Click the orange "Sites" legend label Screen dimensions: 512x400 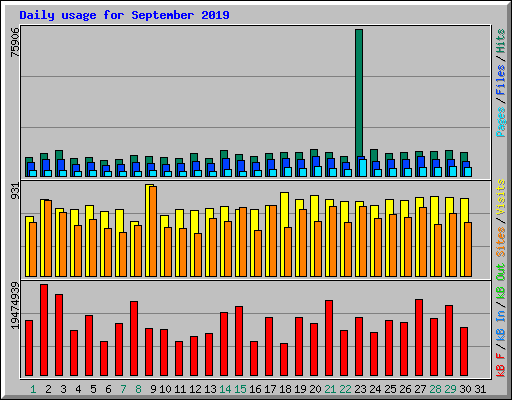501,242
